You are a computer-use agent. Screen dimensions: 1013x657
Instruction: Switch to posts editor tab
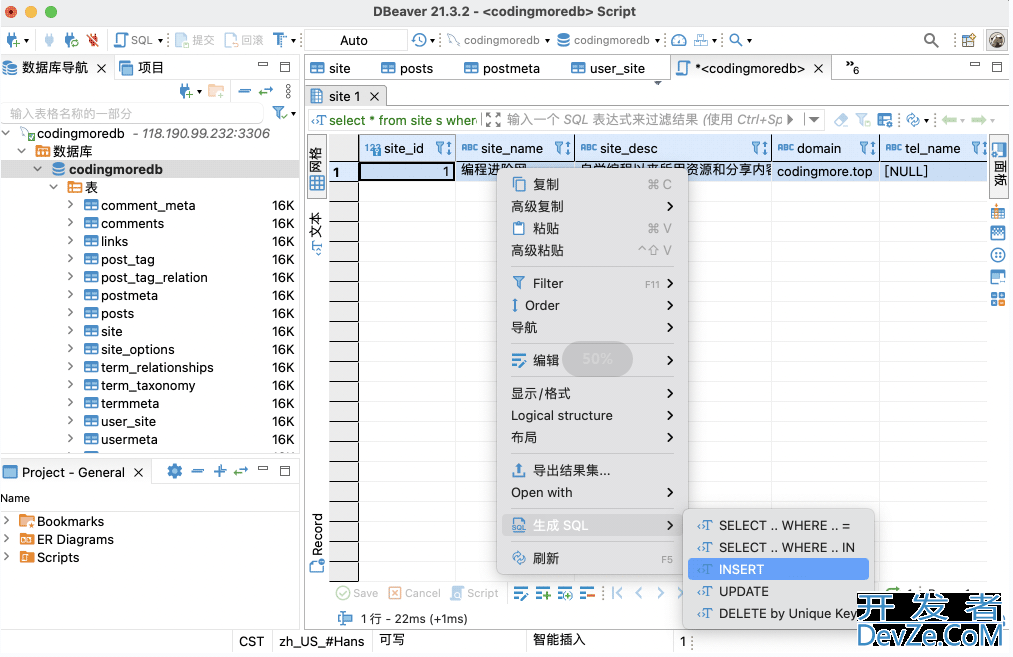[407, 68]
